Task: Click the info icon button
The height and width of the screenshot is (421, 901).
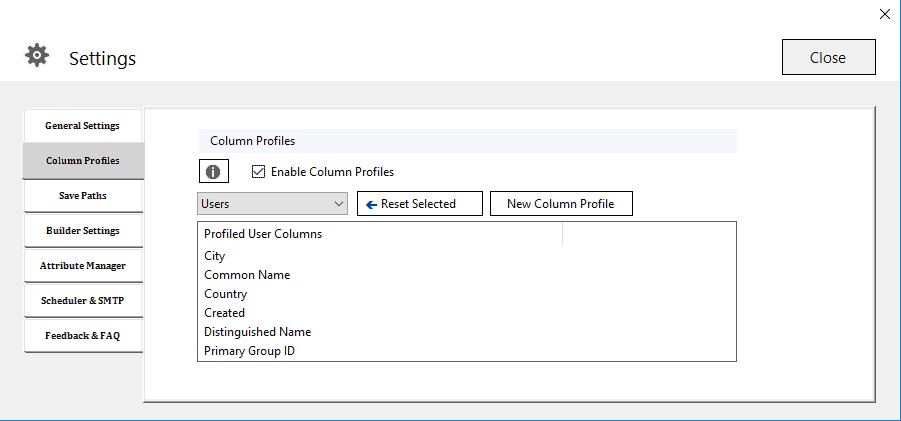Action: click(214, 171)
